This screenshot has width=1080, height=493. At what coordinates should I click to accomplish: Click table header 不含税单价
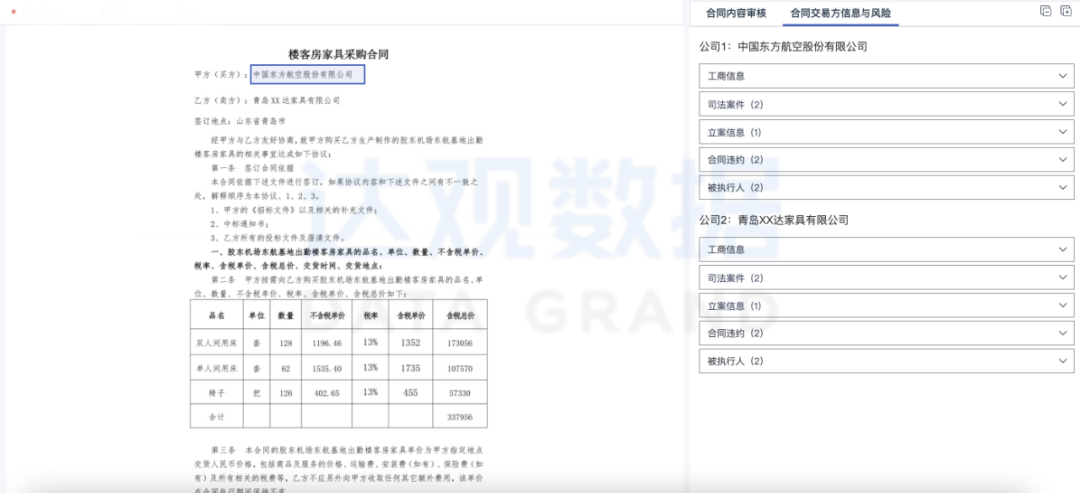tap(327, 315)
